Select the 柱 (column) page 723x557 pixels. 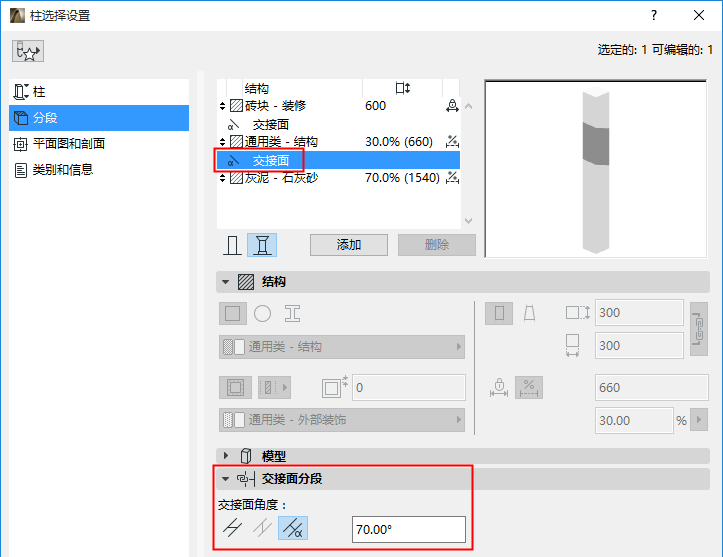pyautogui.click(x=99, y=92)
